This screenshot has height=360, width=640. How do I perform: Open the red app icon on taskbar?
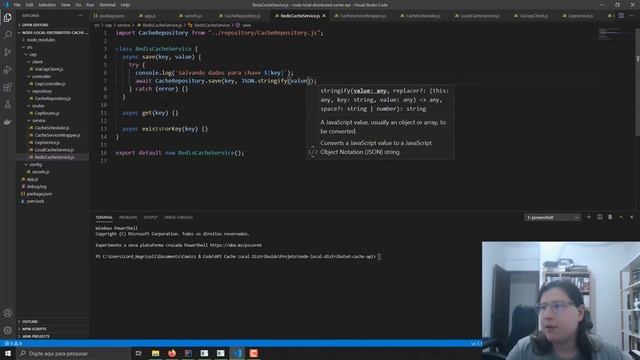tap(253, 353)
